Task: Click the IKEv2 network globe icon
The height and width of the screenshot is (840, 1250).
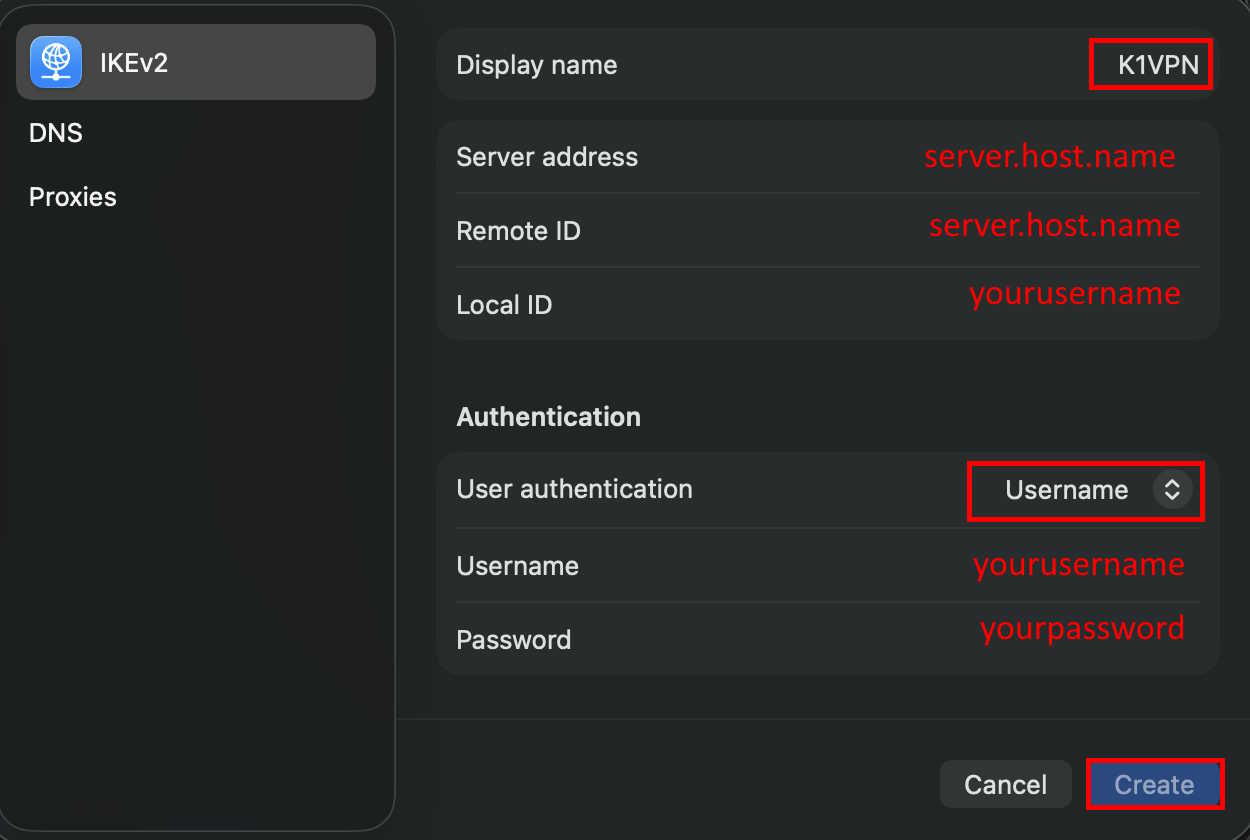Action: click(56, 62)
